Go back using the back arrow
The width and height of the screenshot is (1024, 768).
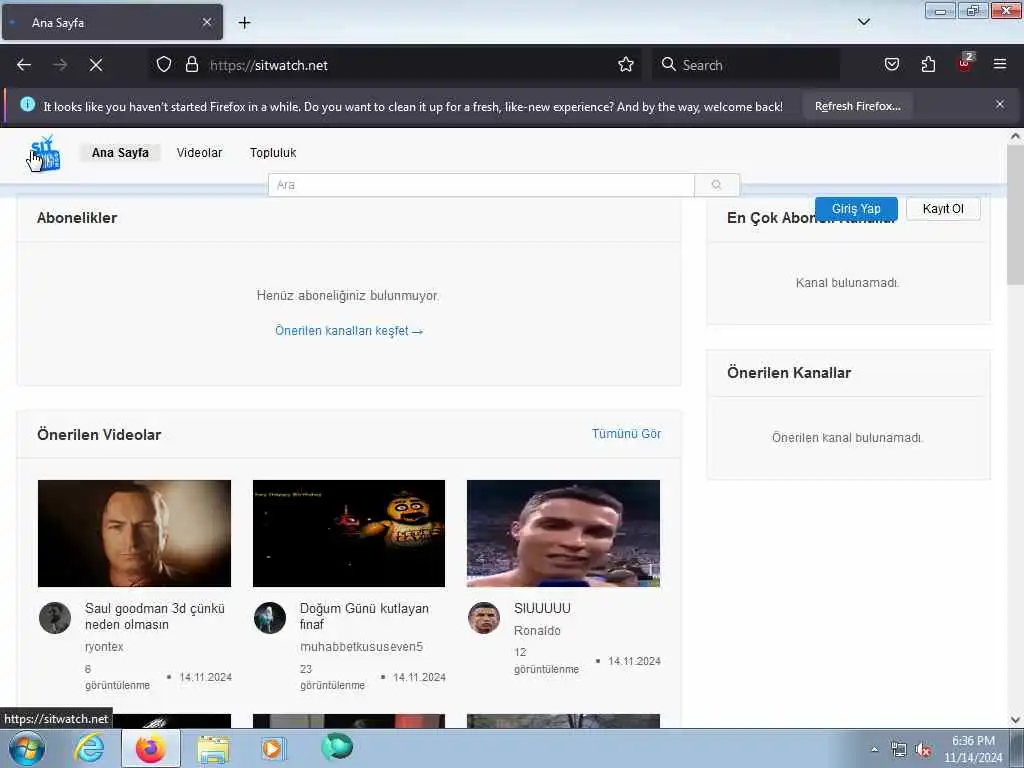point(24,65)
